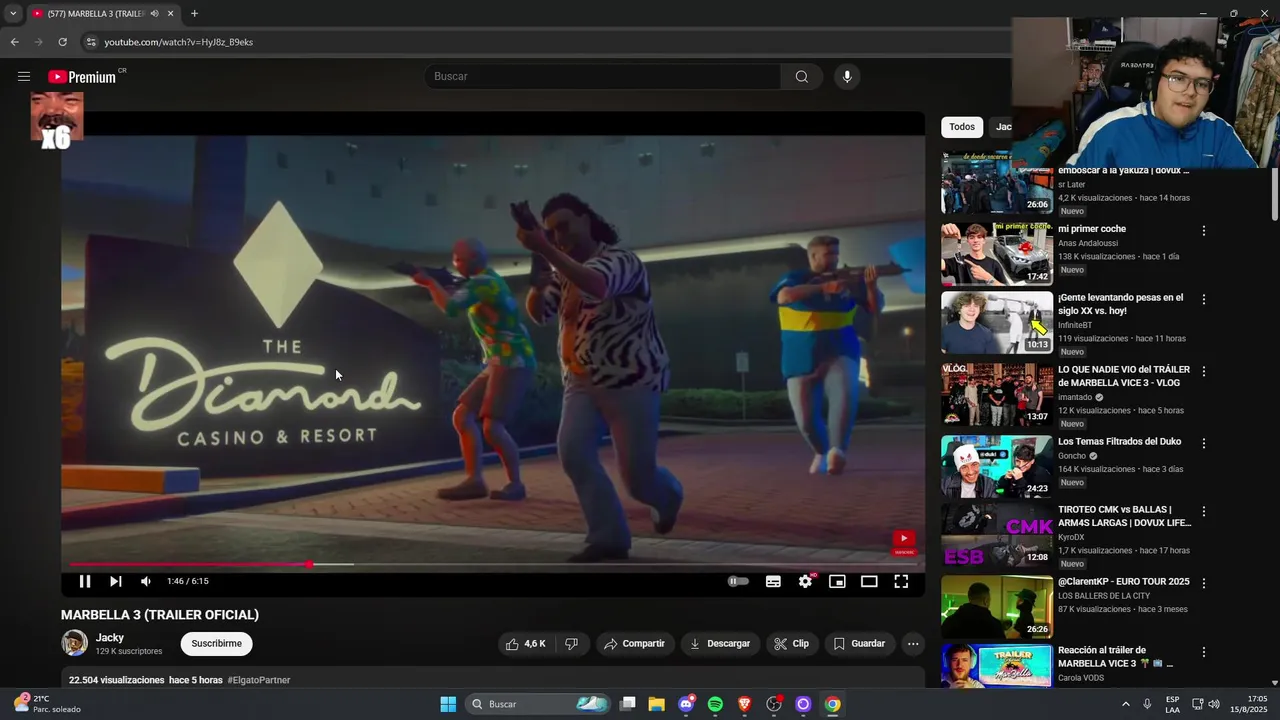The height and width of the screenshot is (720, 1280).
Task: Select the Todos filter chip
Action: [962, 127]
